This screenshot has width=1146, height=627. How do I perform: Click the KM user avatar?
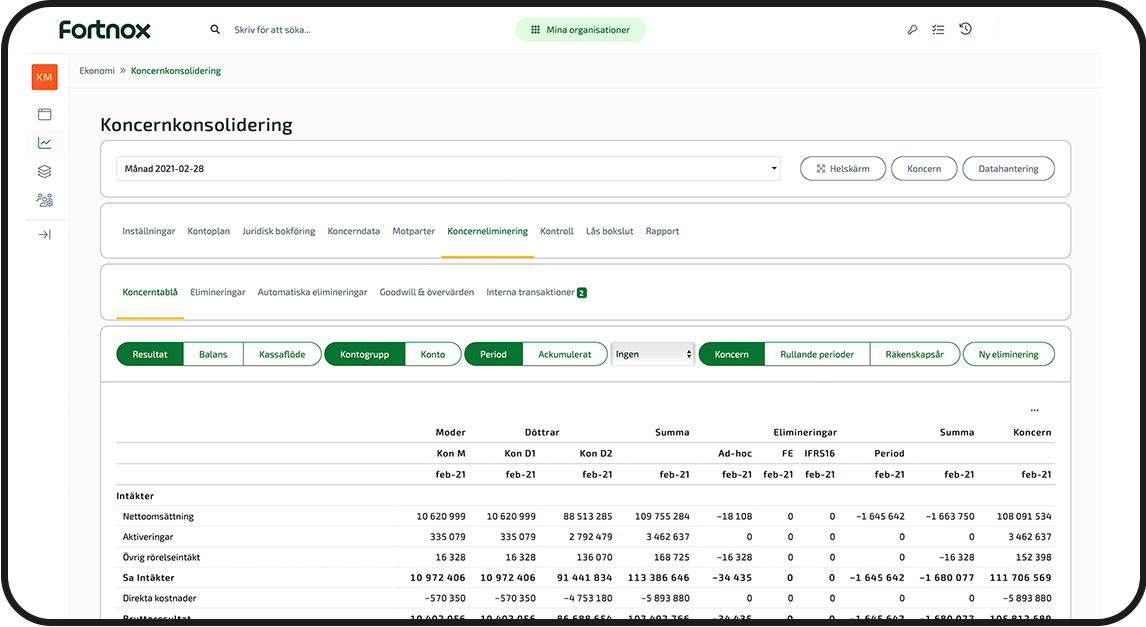(44, 77)
